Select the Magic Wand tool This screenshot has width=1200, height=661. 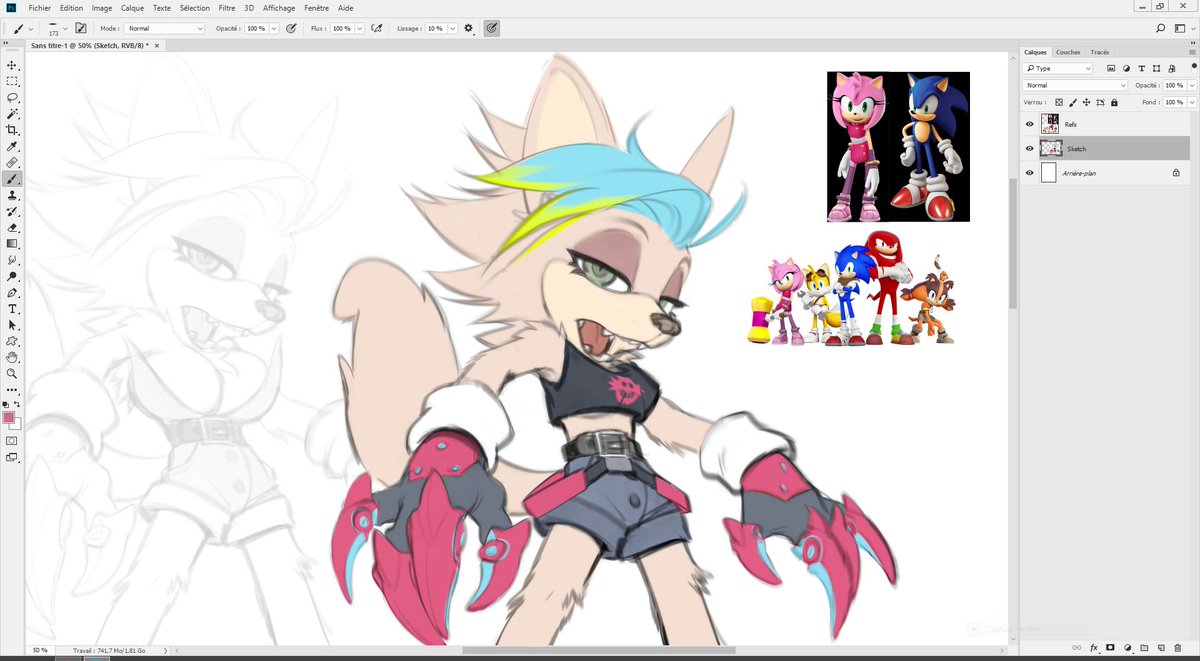coord(12,114)
